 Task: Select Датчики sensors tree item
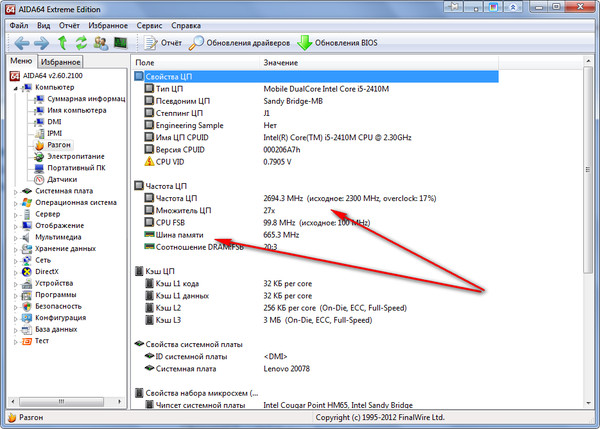point(62,179)
